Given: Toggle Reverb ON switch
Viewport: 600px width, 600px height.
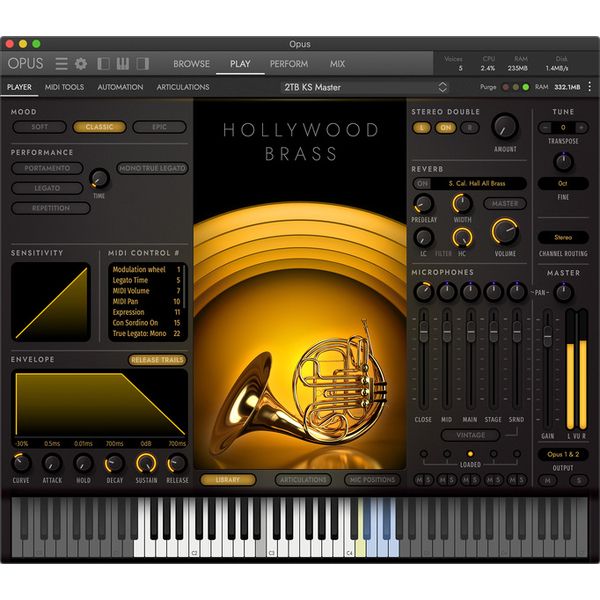Looking at the screenshot, I should click(x=422, y=184).
